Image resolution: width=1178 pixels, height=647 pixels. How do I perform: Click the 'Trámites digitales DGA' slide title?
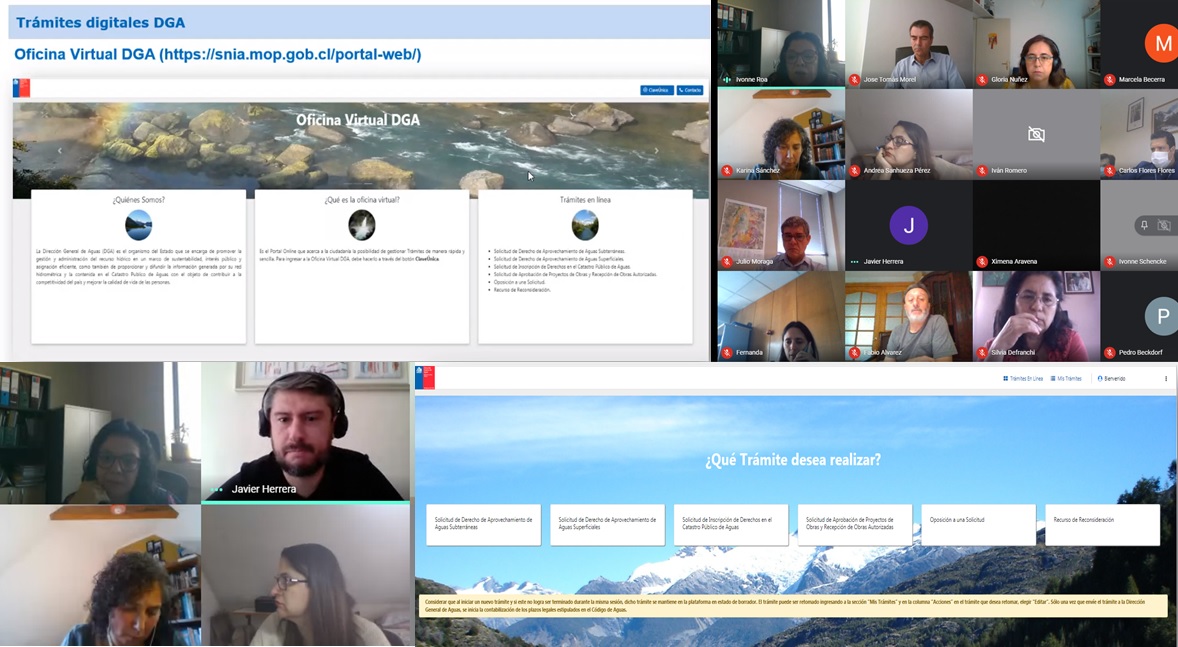[x=101, y=23]
